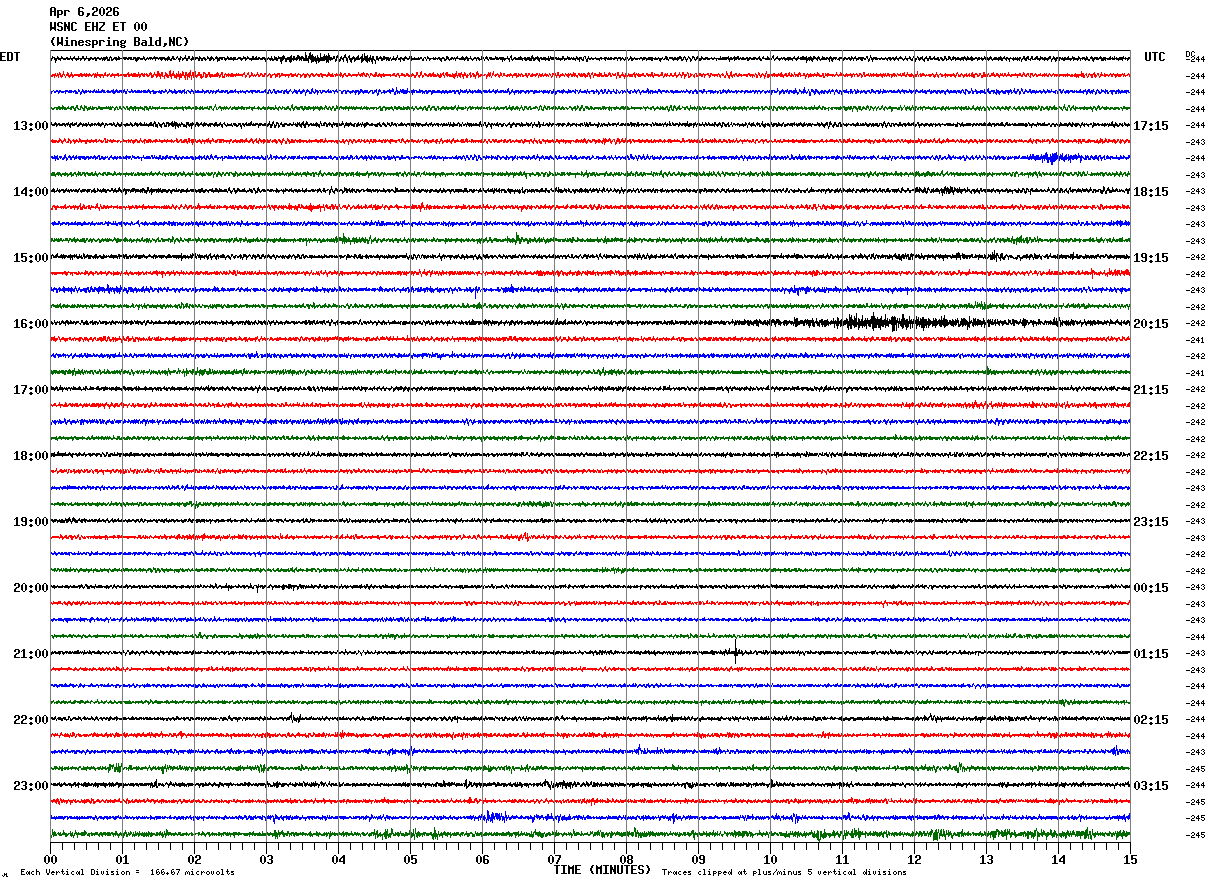Click minute tick label 09 on x-axis
This screenshot has width=1210, height=886.
coord(698,859)
